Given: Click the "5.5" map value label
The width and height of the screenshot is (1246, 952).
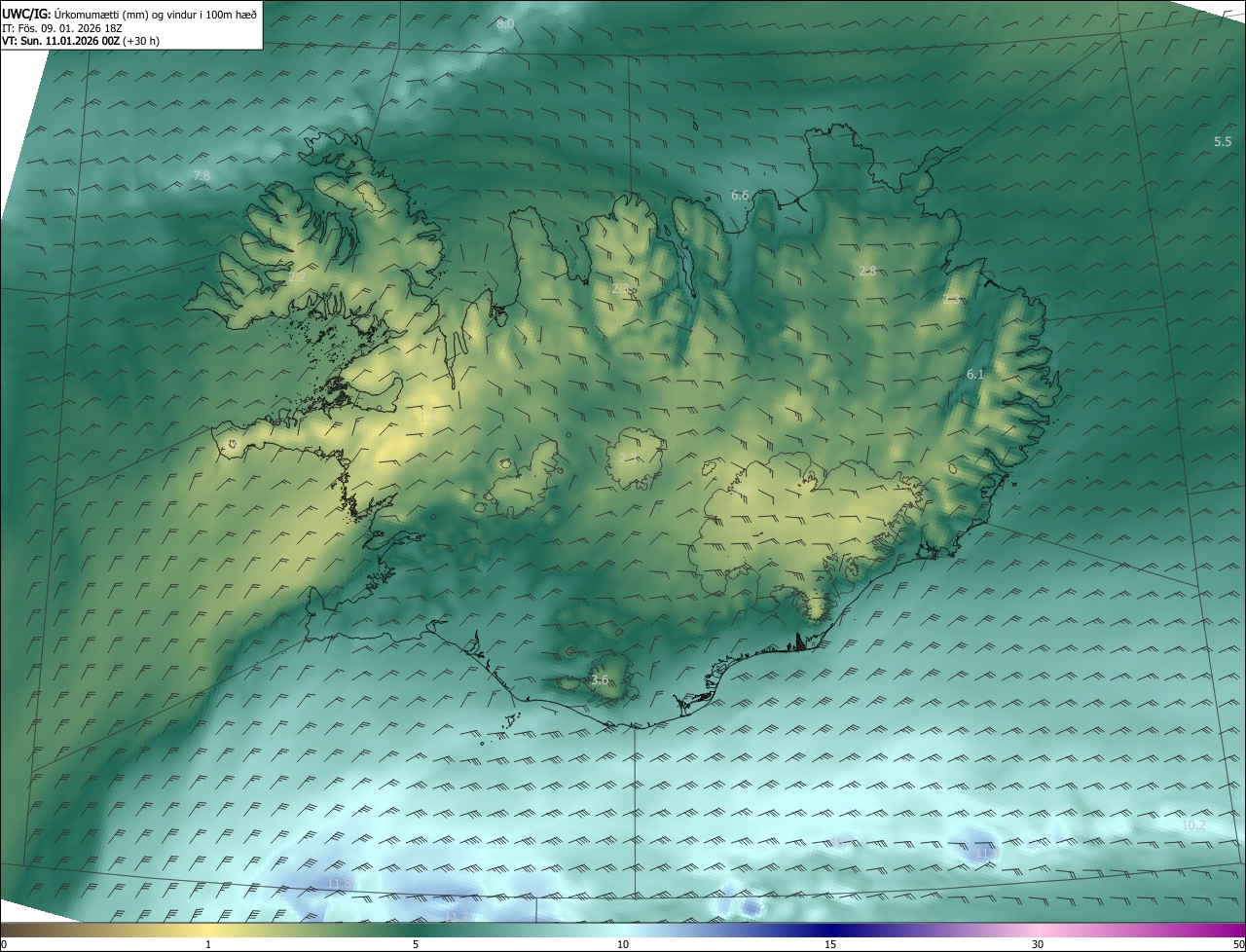Looking at the screenshot, I should (x=1223, y=142).
